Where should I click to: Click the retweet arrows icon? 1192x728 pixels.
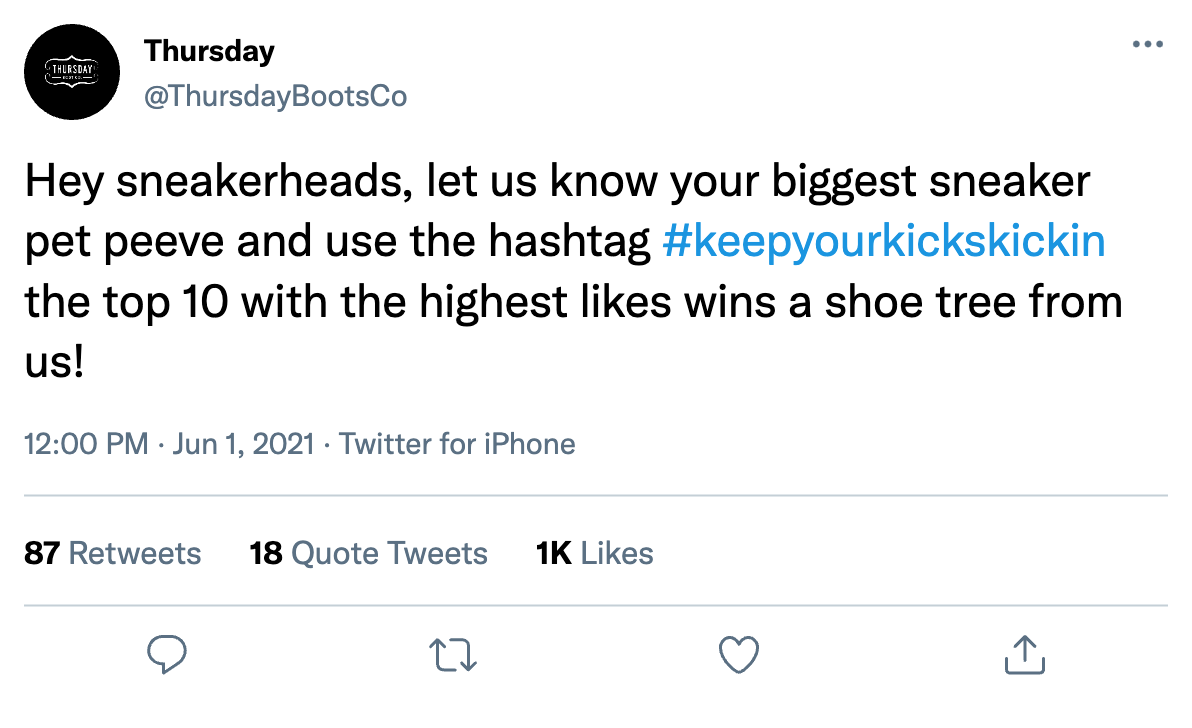click(455, 655)
